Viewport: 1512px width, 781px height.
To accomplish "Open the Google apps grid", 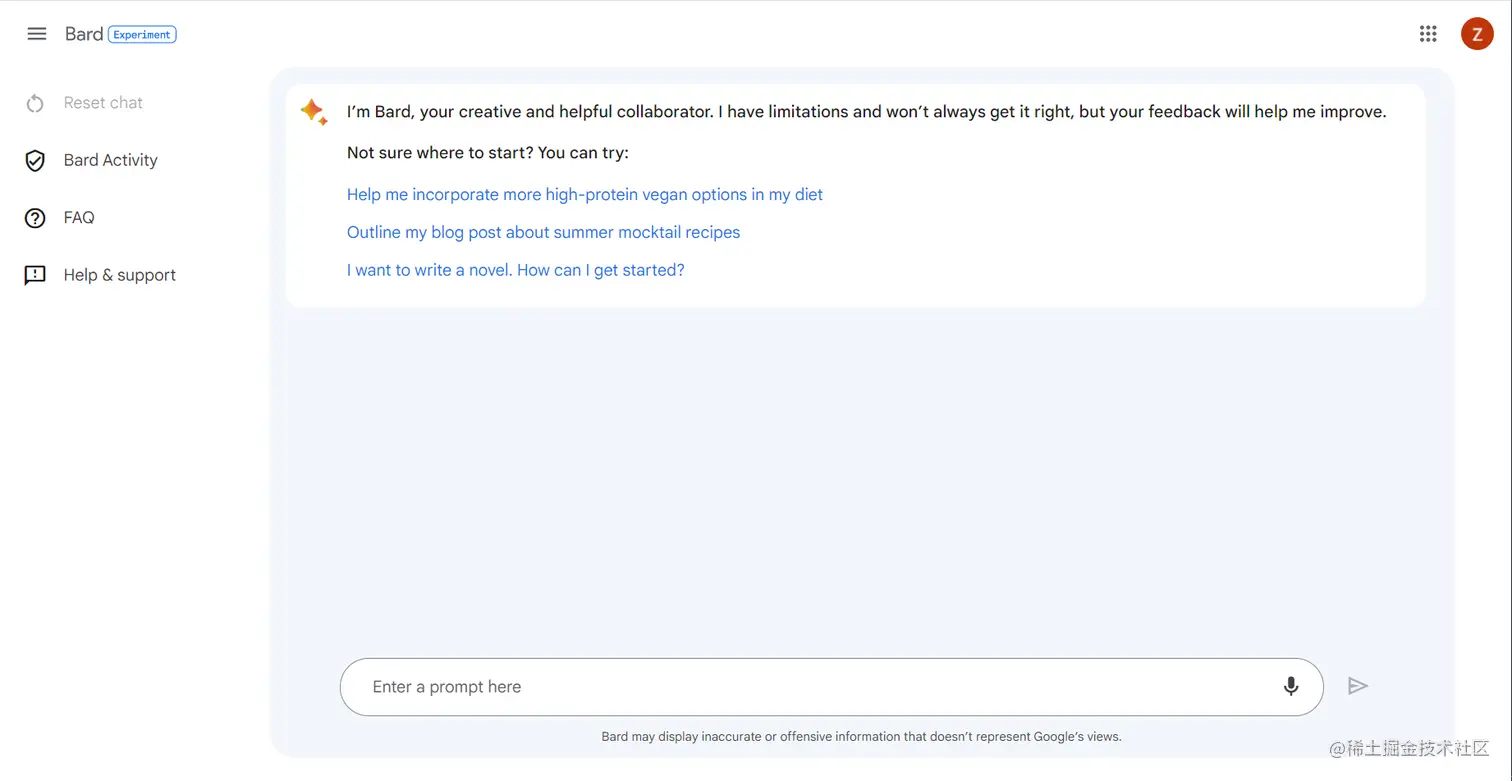I will click(x=1428, y=34).
